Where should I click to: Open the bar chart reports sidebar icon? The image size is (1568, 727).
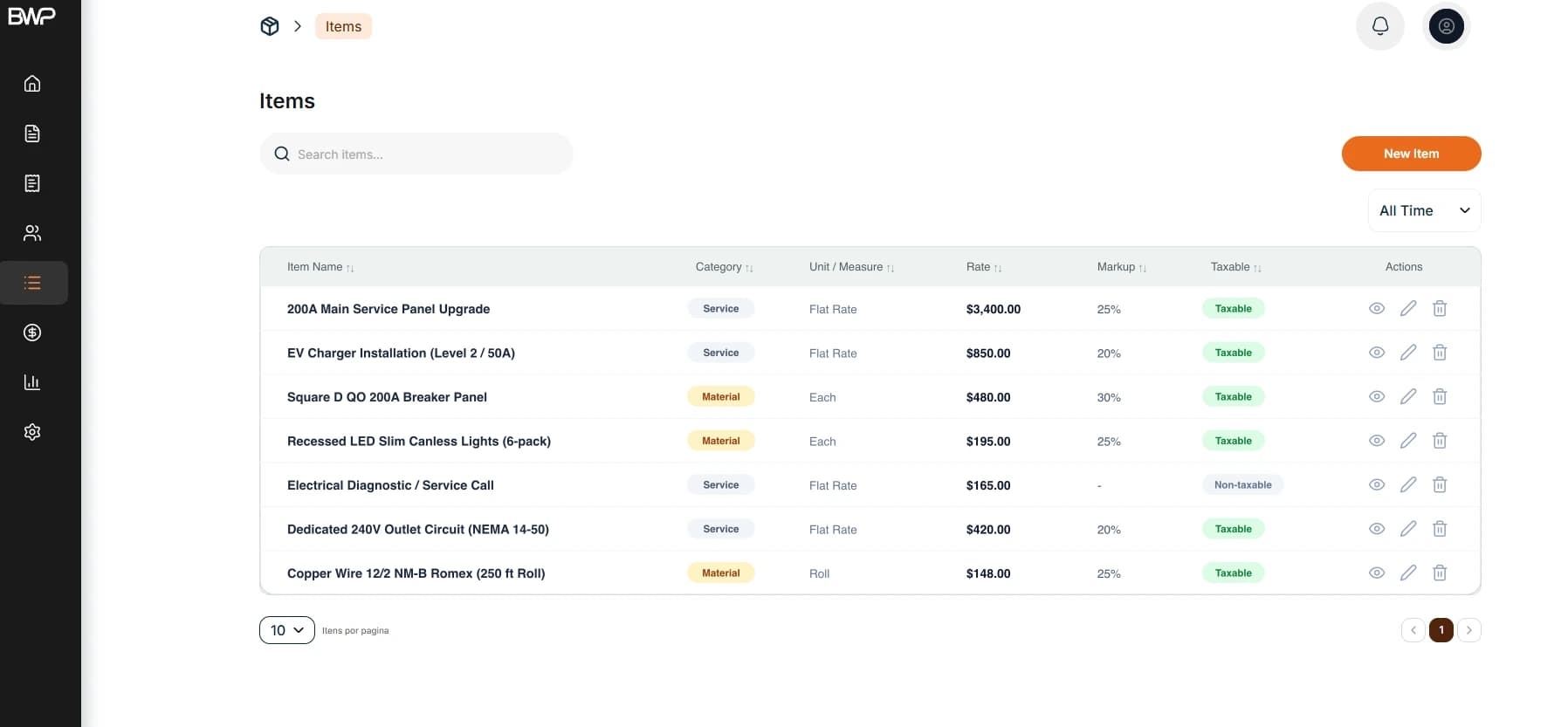32,382
